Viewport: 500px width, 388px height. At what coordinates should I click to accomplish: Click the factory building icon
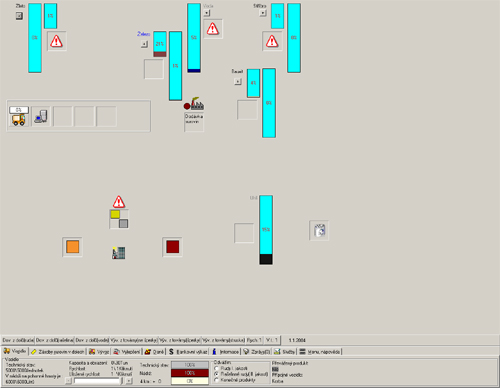(x=194, y=104)
